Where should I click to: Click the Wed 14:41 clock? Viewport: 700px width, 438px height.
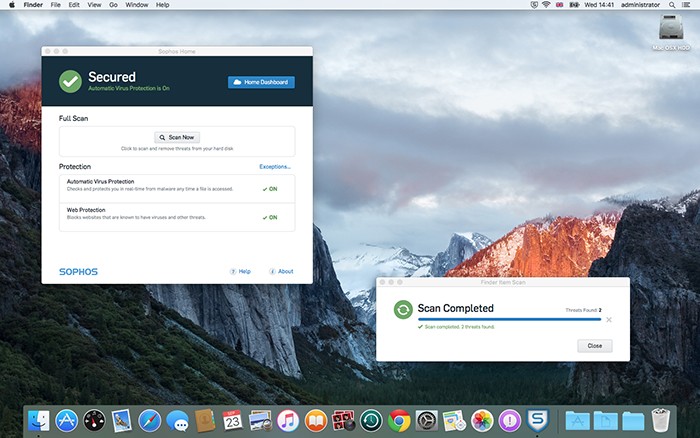[x=599, y=4]
